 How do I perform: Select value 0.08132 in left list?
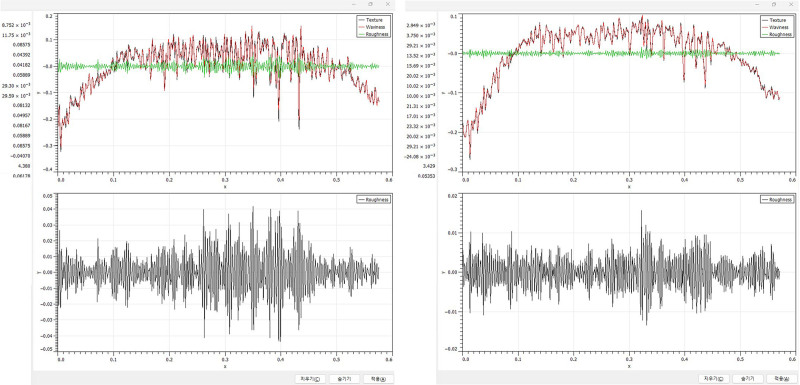[x=21, y=105]
